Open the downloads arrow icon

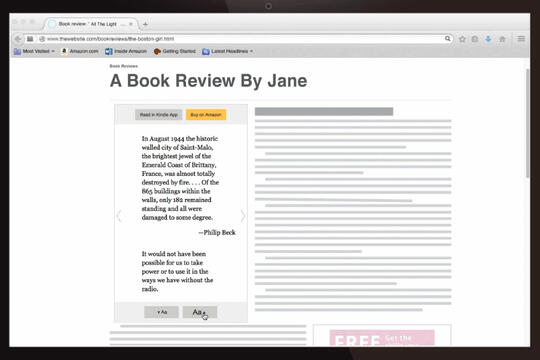click(x=488, y=39)
